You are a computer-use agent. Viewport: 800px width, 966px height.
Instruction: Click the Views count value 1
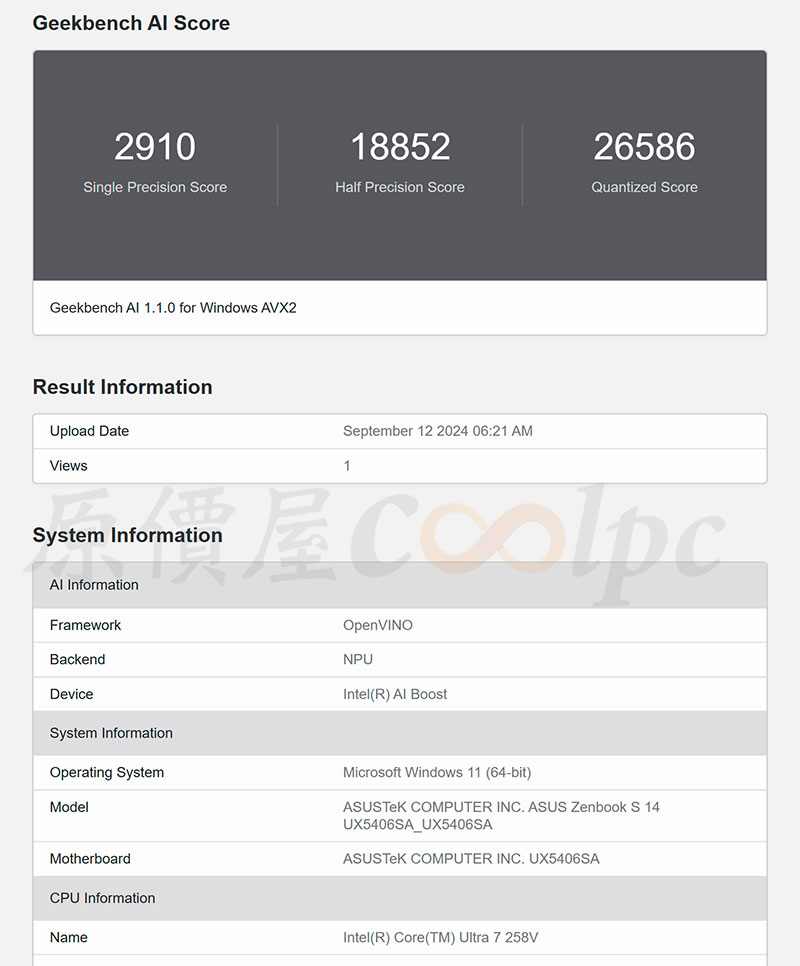(347, 466)
